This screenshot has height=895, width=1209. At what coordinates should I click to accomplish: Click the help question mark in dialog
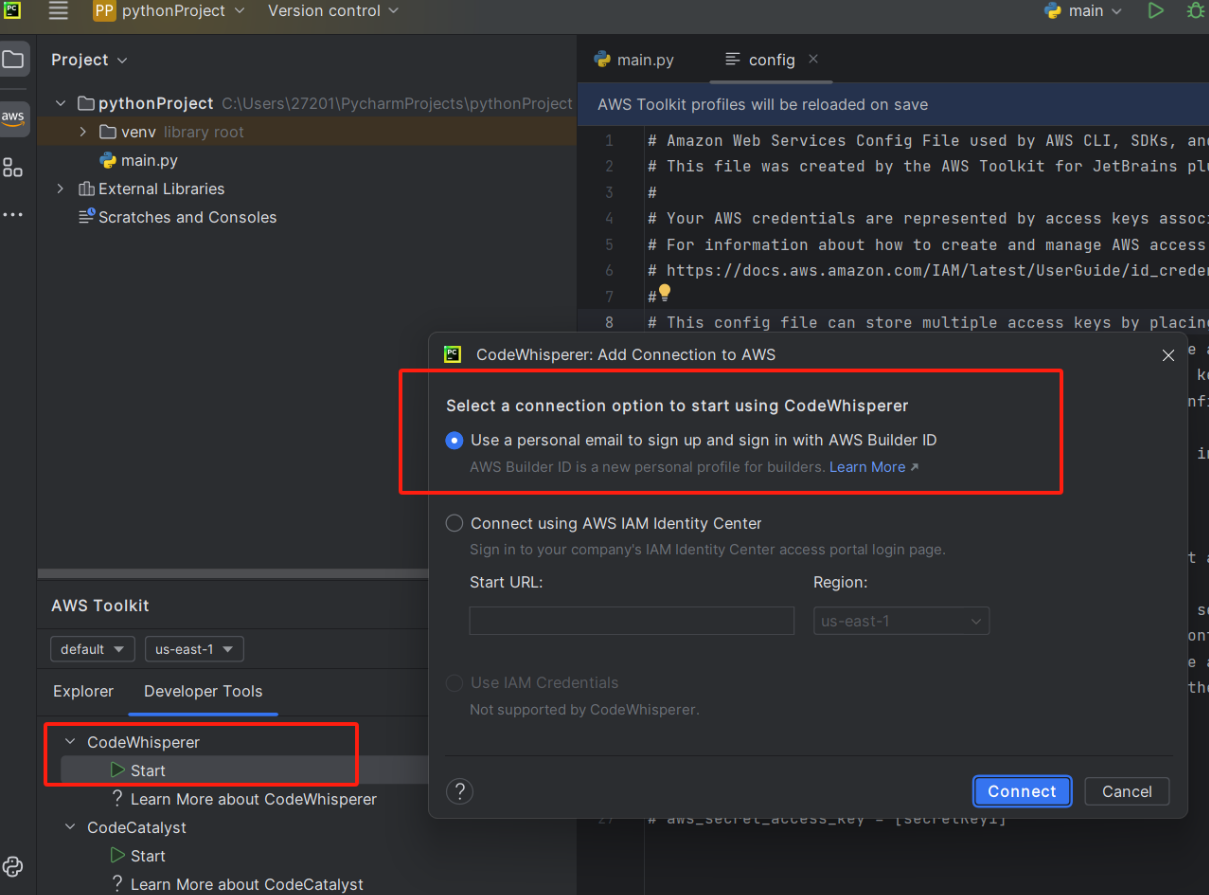point(459,791)
